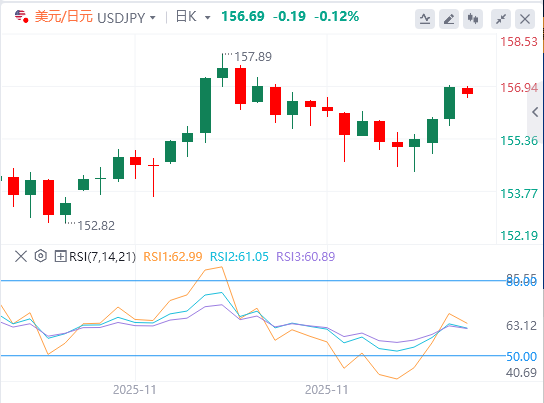This screenshot has width=544, height=403.
Task: Click the 157.89 high price marker
Action: pos(253,57)
